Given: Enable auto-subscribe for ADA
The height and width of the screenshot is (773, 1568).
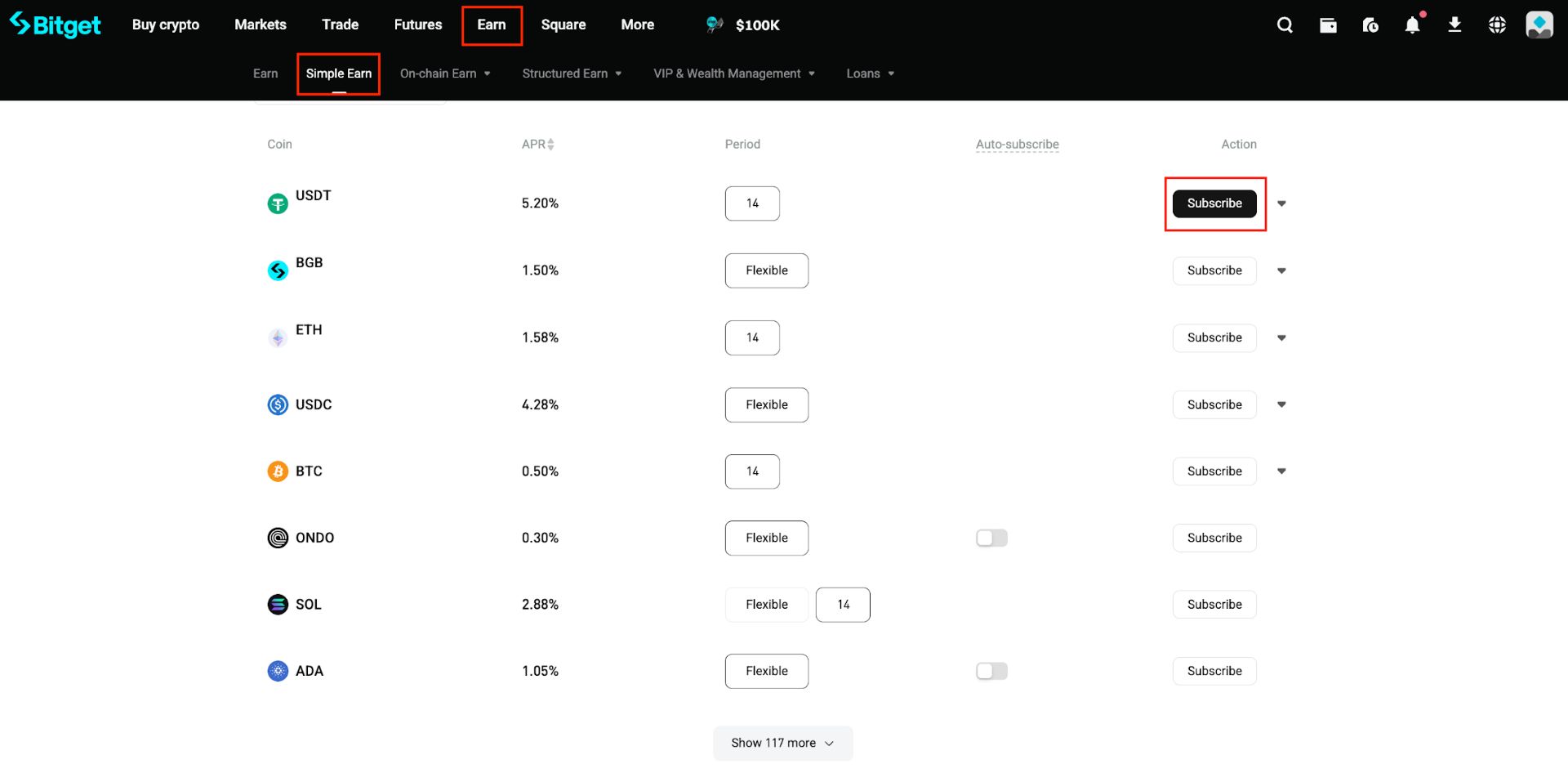Looking at the screenshot, I should tap(991, 671).
